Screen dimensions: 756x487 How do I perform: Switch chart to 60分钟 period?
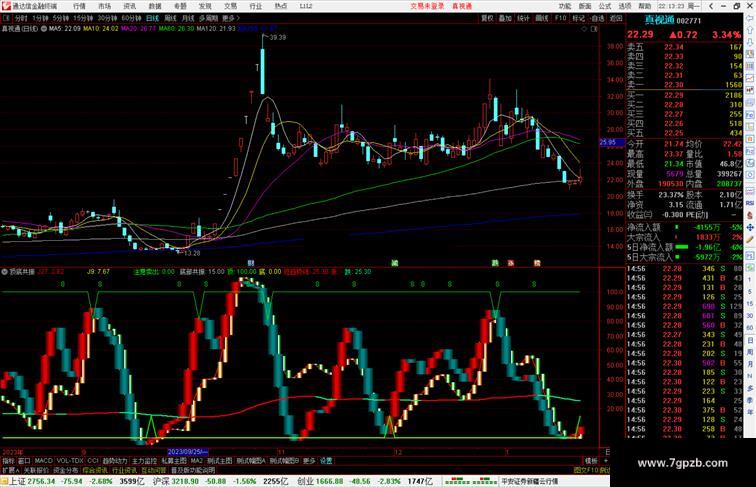tap(131, 18)
